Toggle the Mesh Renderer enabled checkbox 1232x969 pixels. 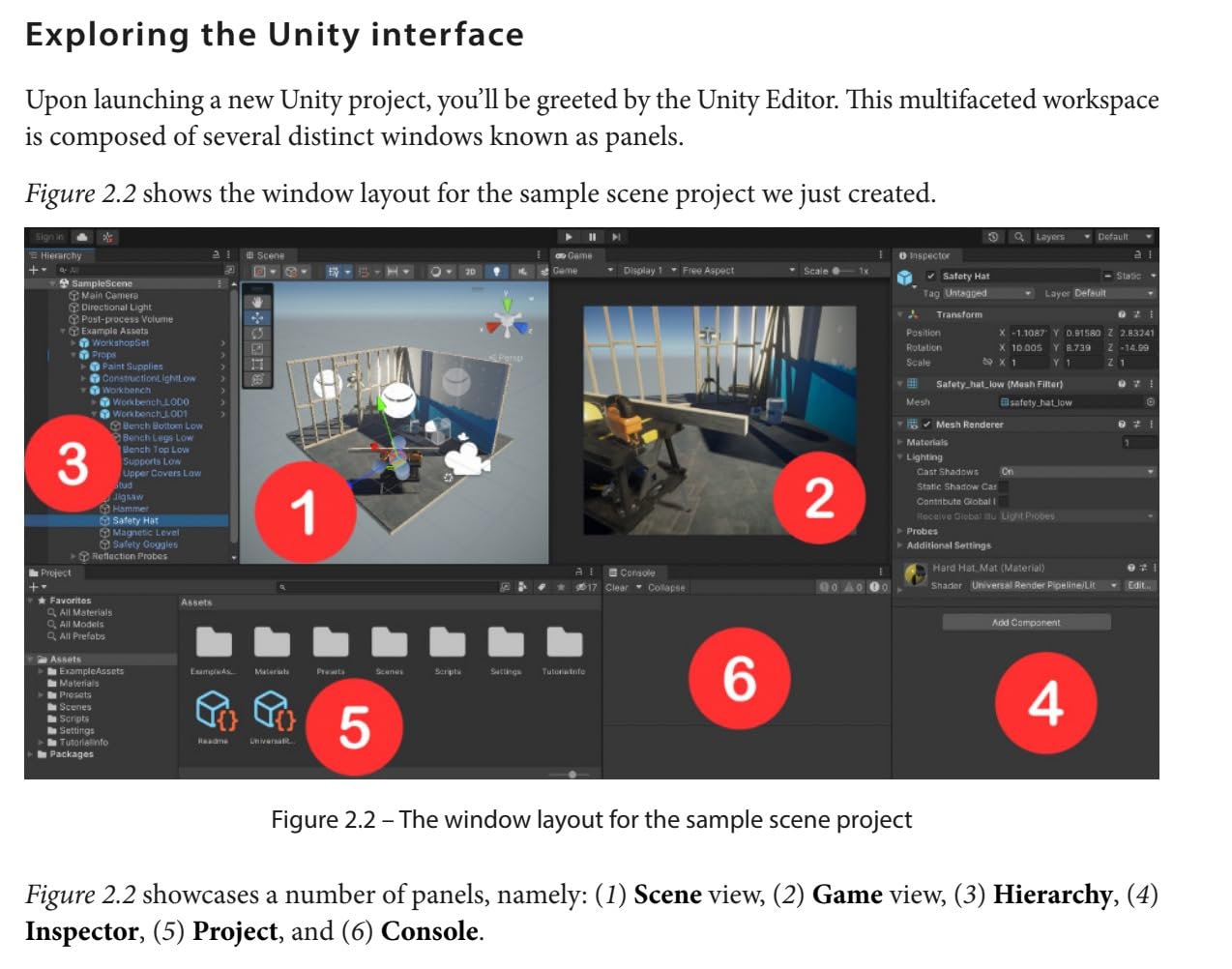[927, 425]
